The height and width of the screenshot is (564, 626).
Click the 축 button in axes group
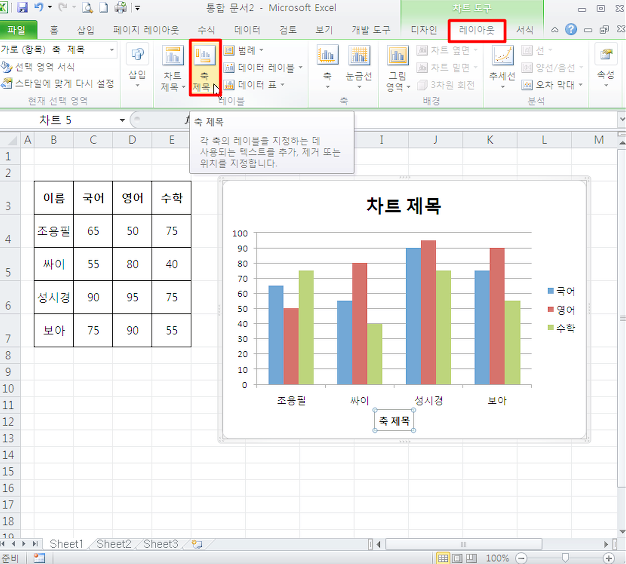(327, 67)
